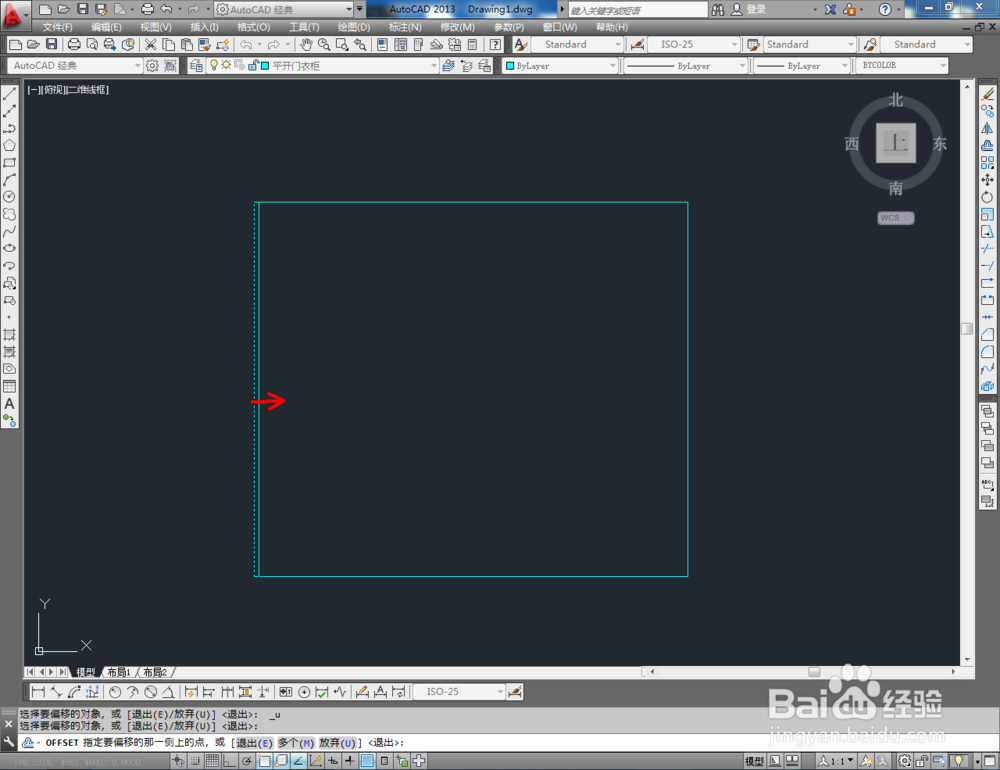
Task: Select the Array modify tool
Action: pyautogui.click(x=987, y=163)
